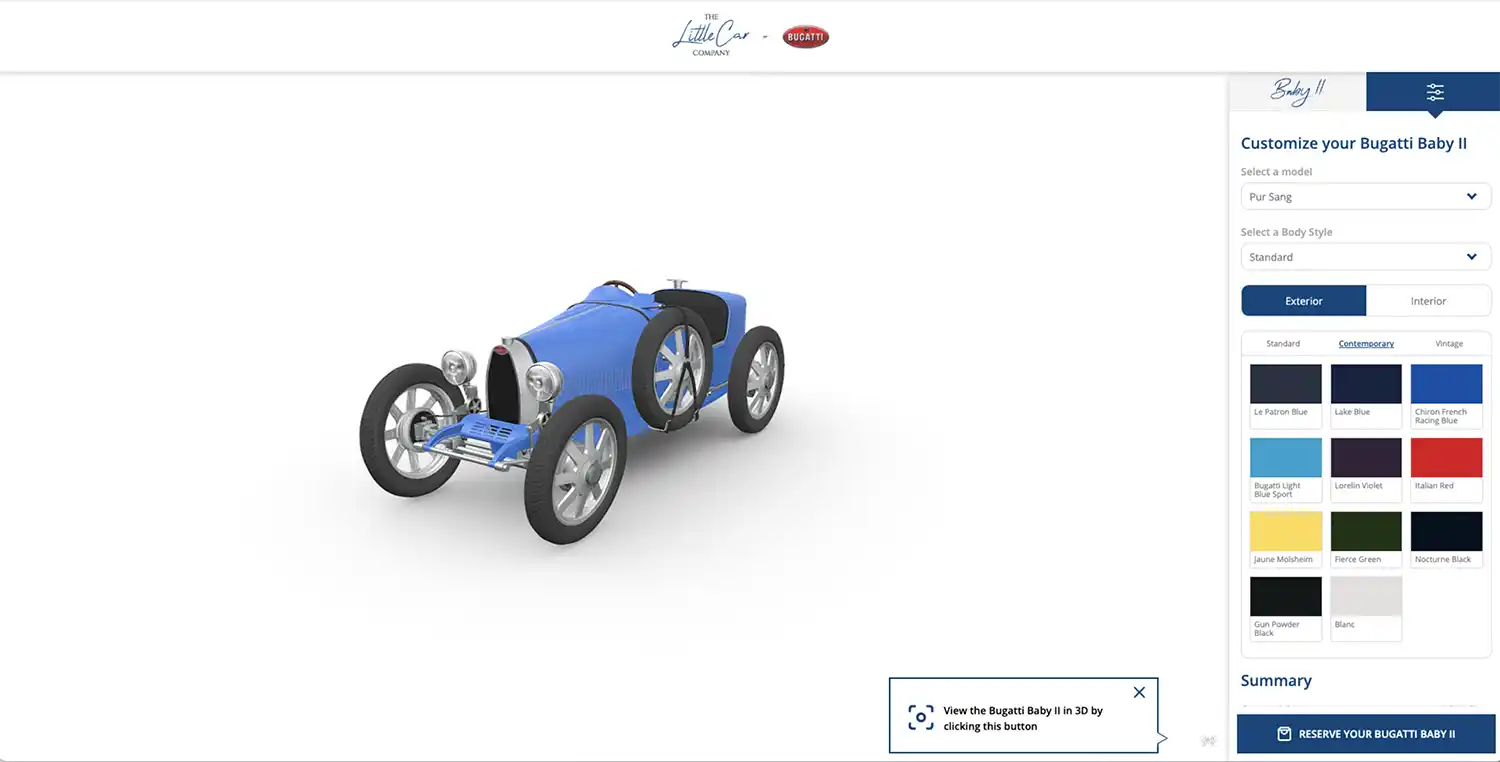The image size is (1500, 762).
Task: Choose the Italian Red color swatch
Action: (x=1446, y=458)
